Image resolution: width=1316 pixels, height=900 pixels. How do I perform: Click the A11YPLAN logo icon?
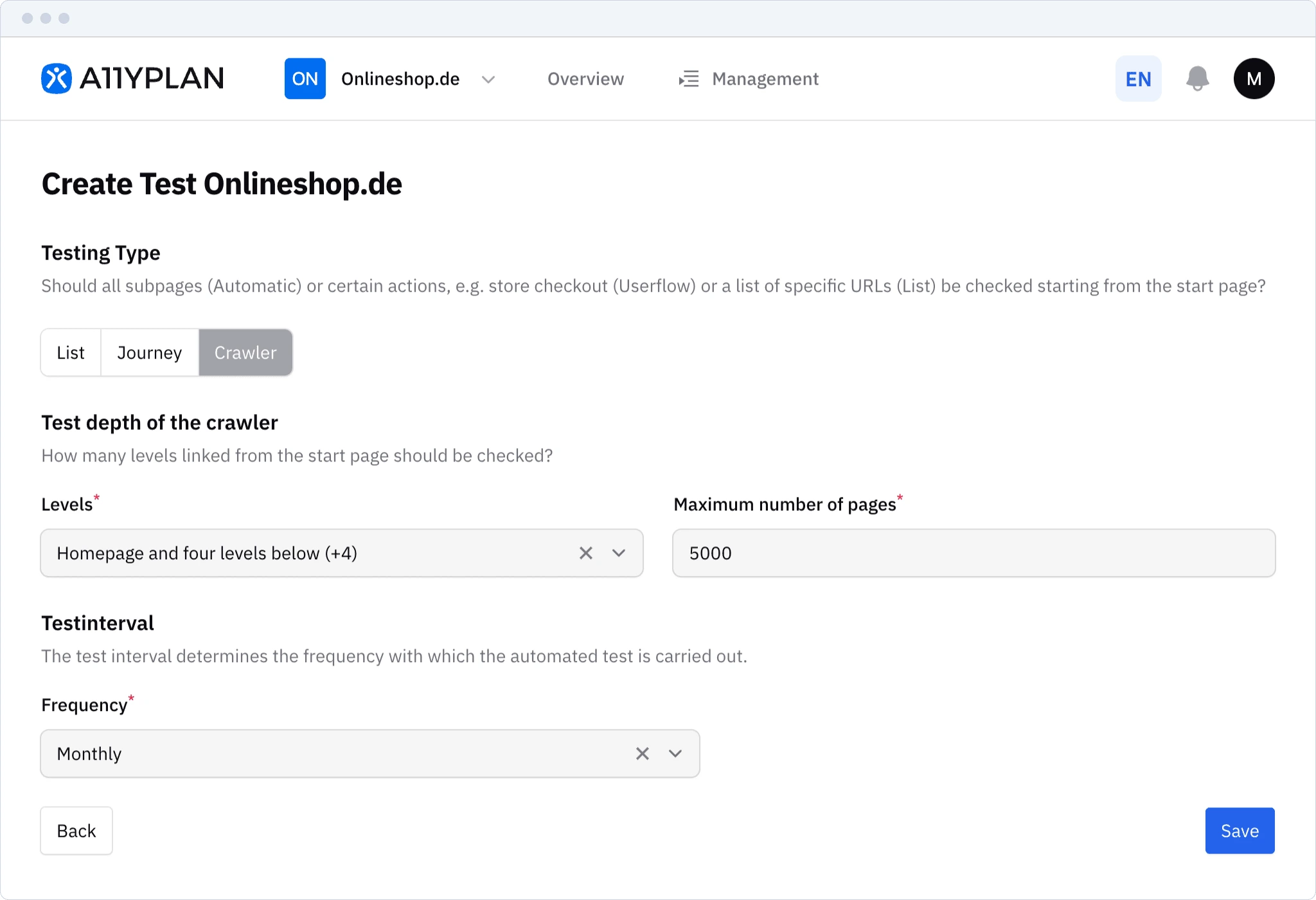point(57,78)
